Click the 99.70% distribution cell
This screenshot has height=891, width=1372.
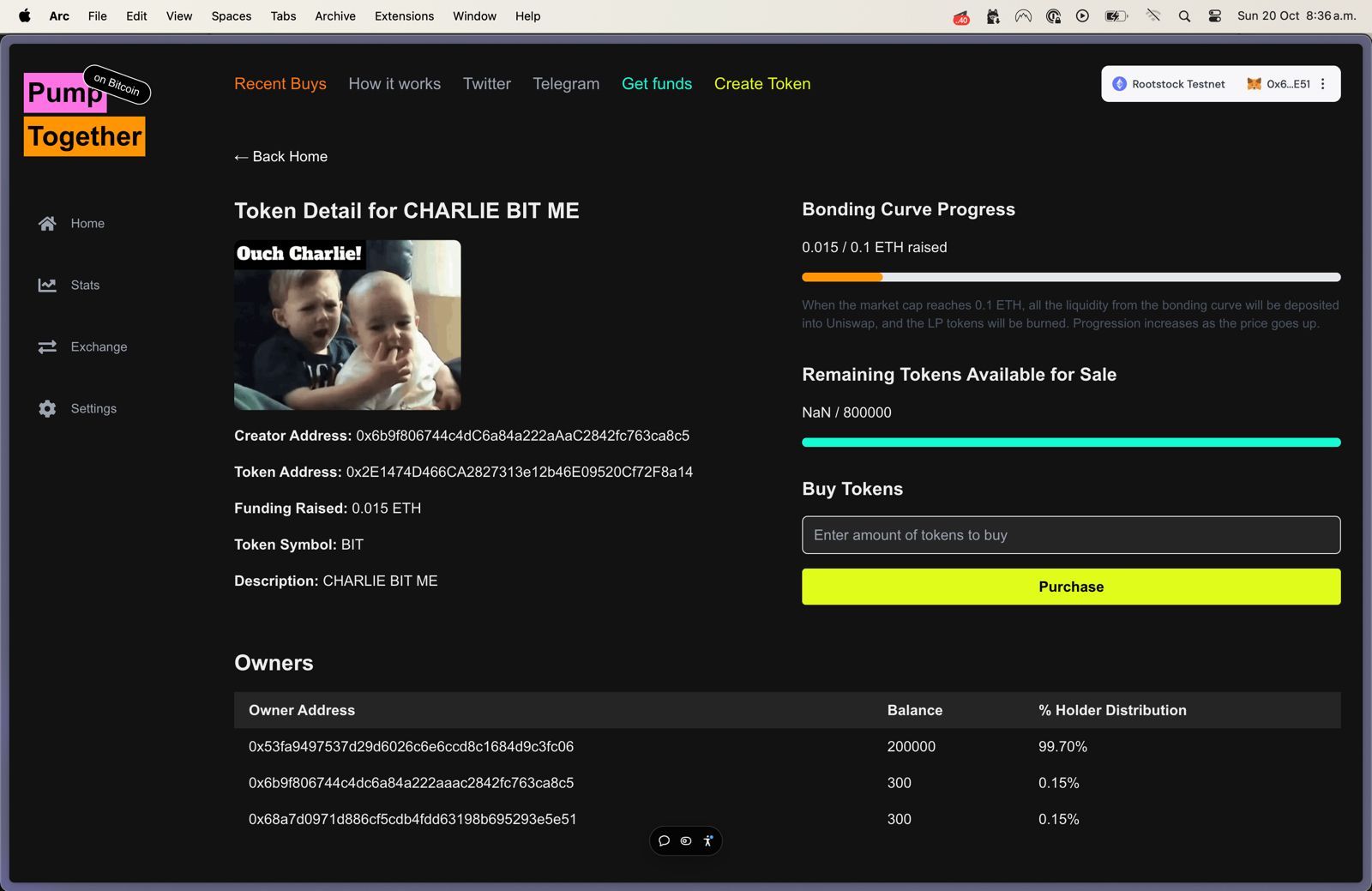[x=1062, y=747]
